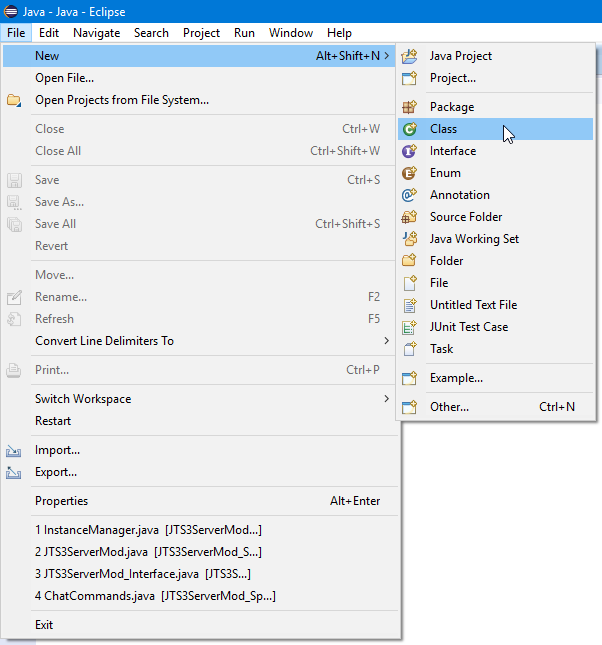Reopen recent file 1 InstanceManager.java
602x645 pixels.
tap(199, 530)
